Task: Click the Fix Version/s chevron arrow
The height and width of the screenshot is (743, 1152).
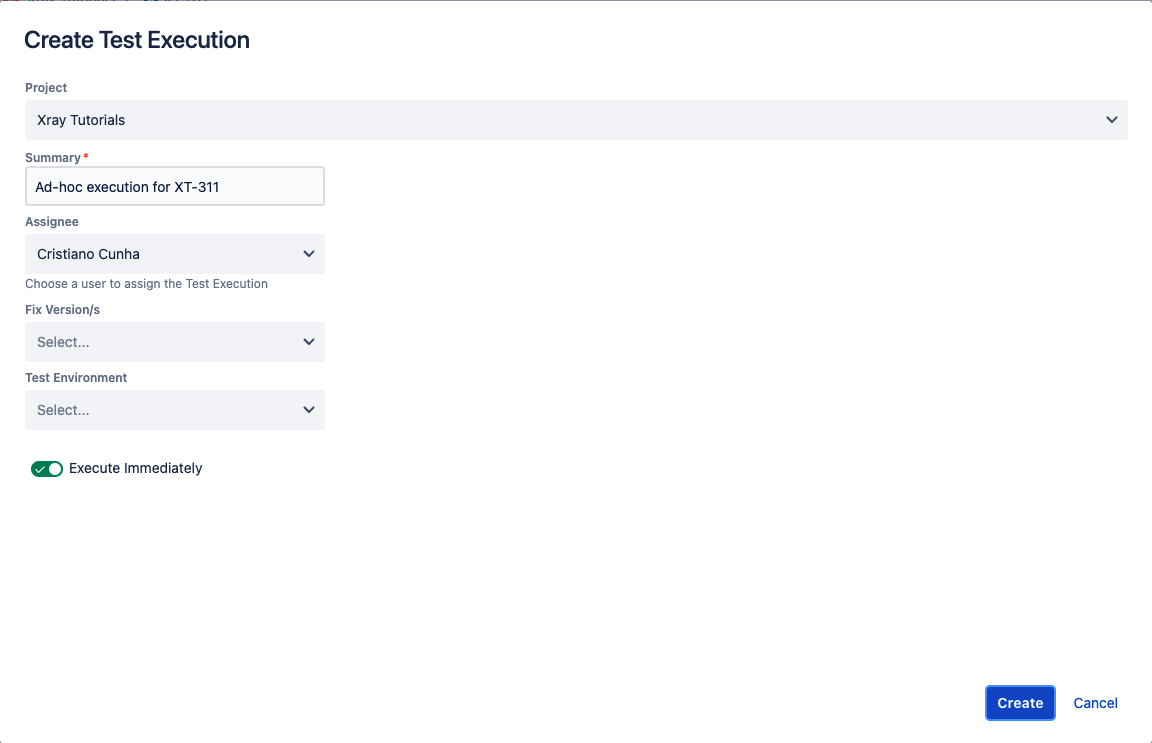Action: tap(309, 342)
